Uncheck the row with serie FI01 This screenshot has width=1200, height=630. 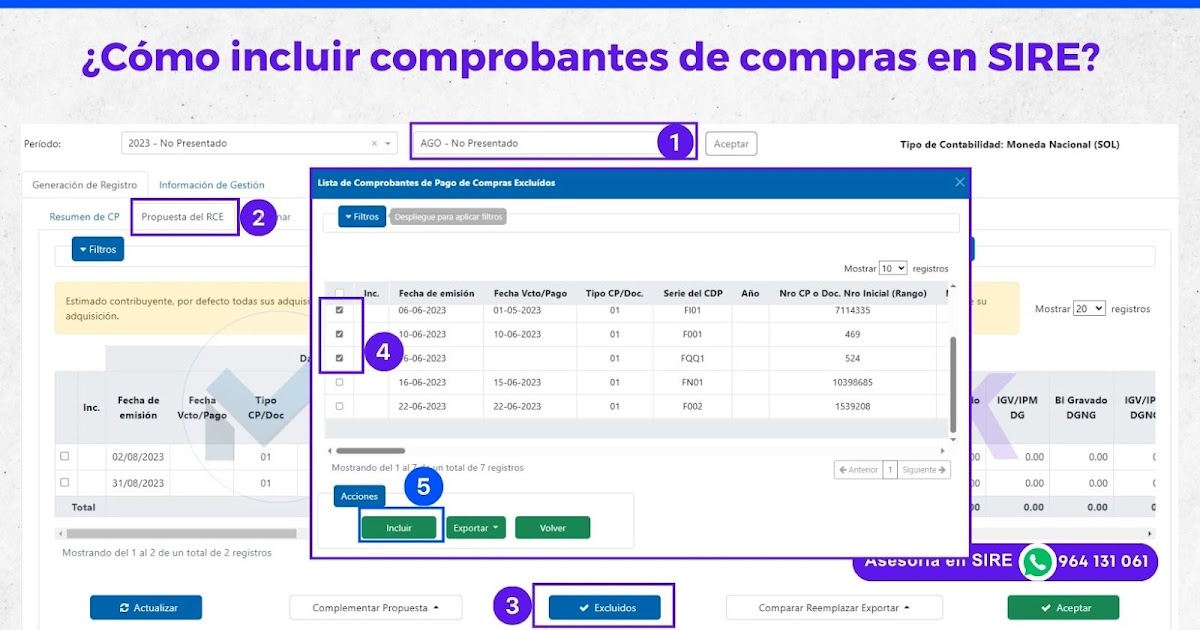pyautogui.click(x=339, y=310)
